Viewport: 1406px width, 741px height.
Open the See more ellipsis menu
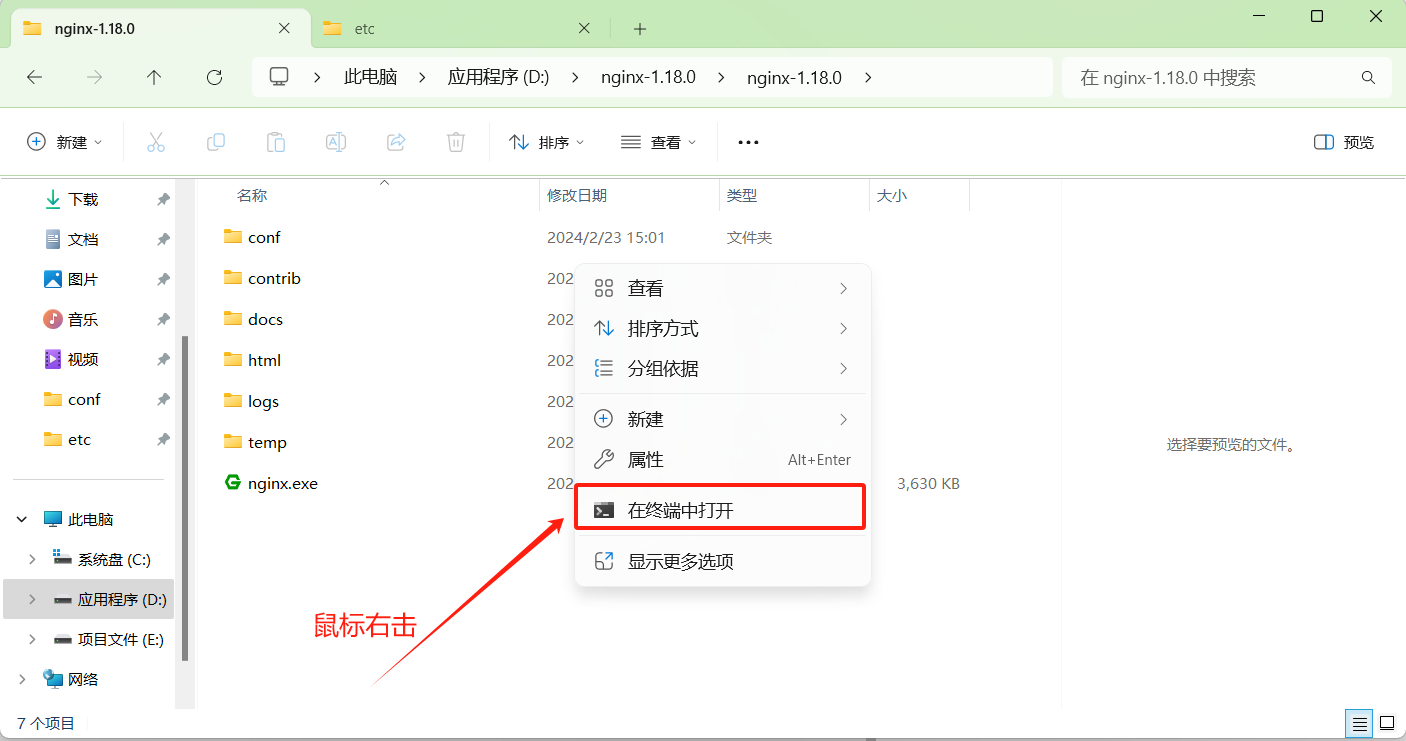click(x=748, y=142)
